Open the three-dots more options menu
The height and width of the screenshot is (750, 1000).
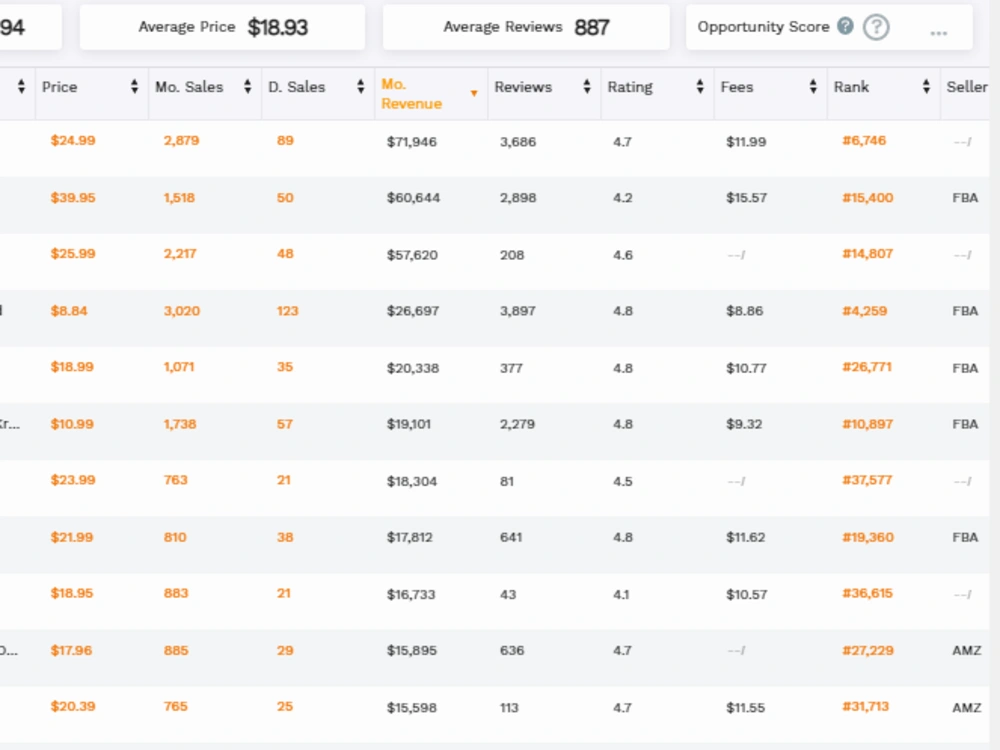point(938,33)
